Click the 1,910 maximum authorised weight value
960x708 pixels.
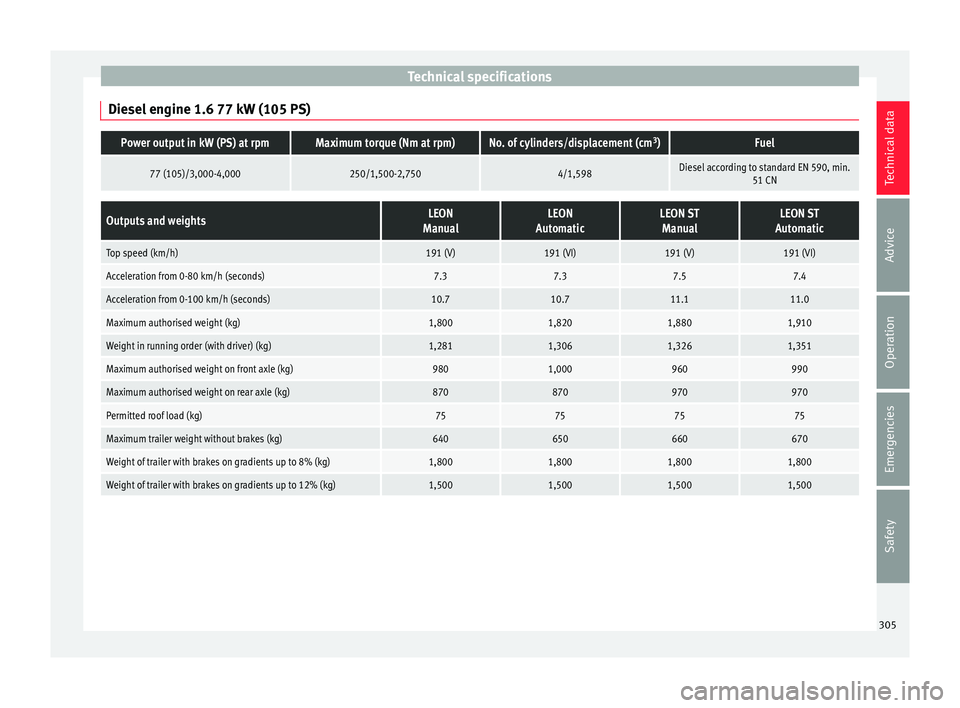(799, 323)
